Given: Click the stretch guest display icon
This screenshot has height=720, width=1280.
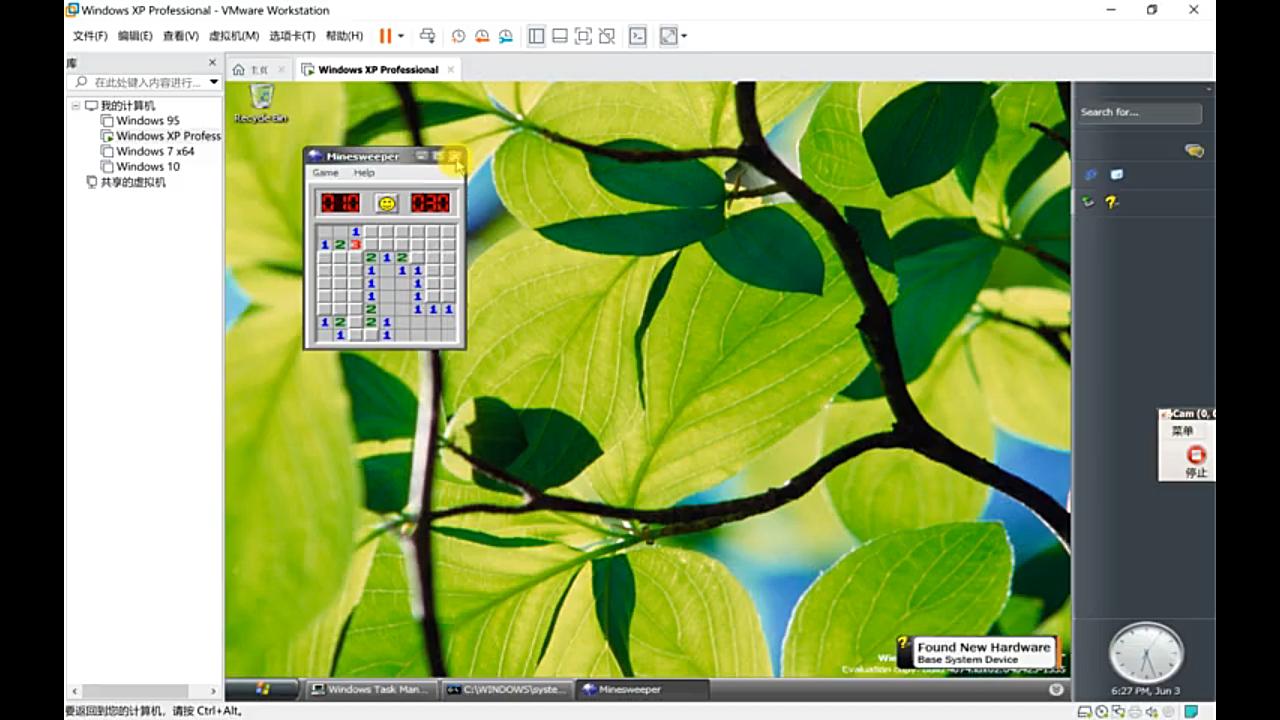Looking at the screenshot, I should (x=668, y=36).
